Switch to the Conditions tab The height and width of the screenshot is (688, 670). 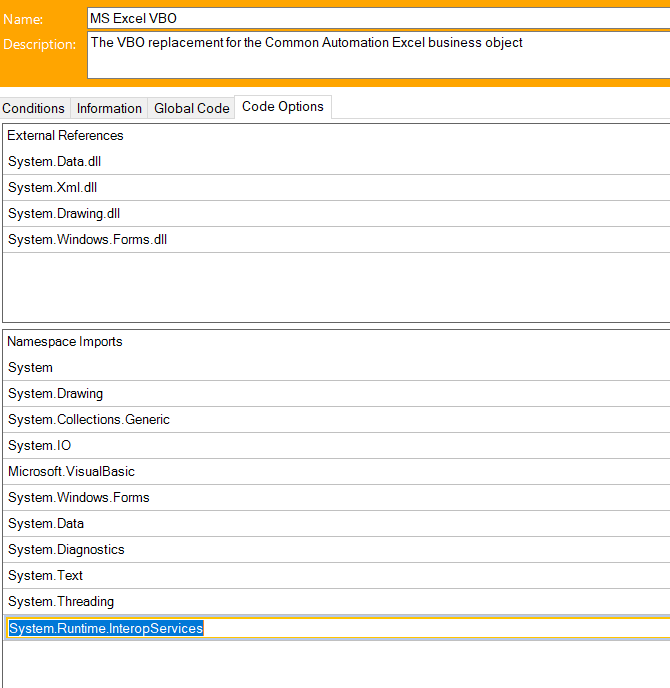click(34, 108)
